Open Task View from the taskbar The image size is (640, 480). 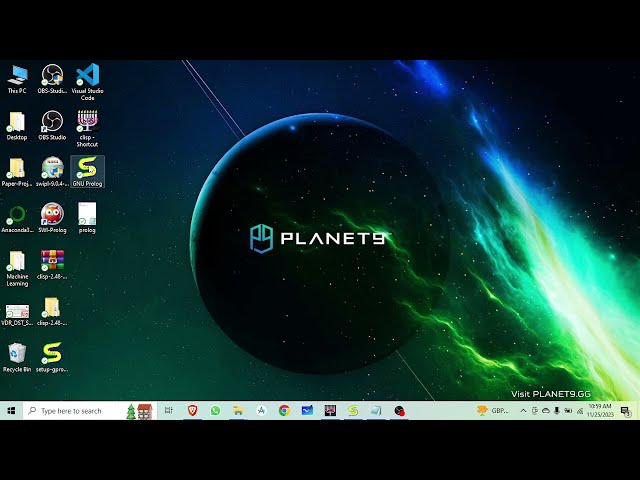click(169, 411)
